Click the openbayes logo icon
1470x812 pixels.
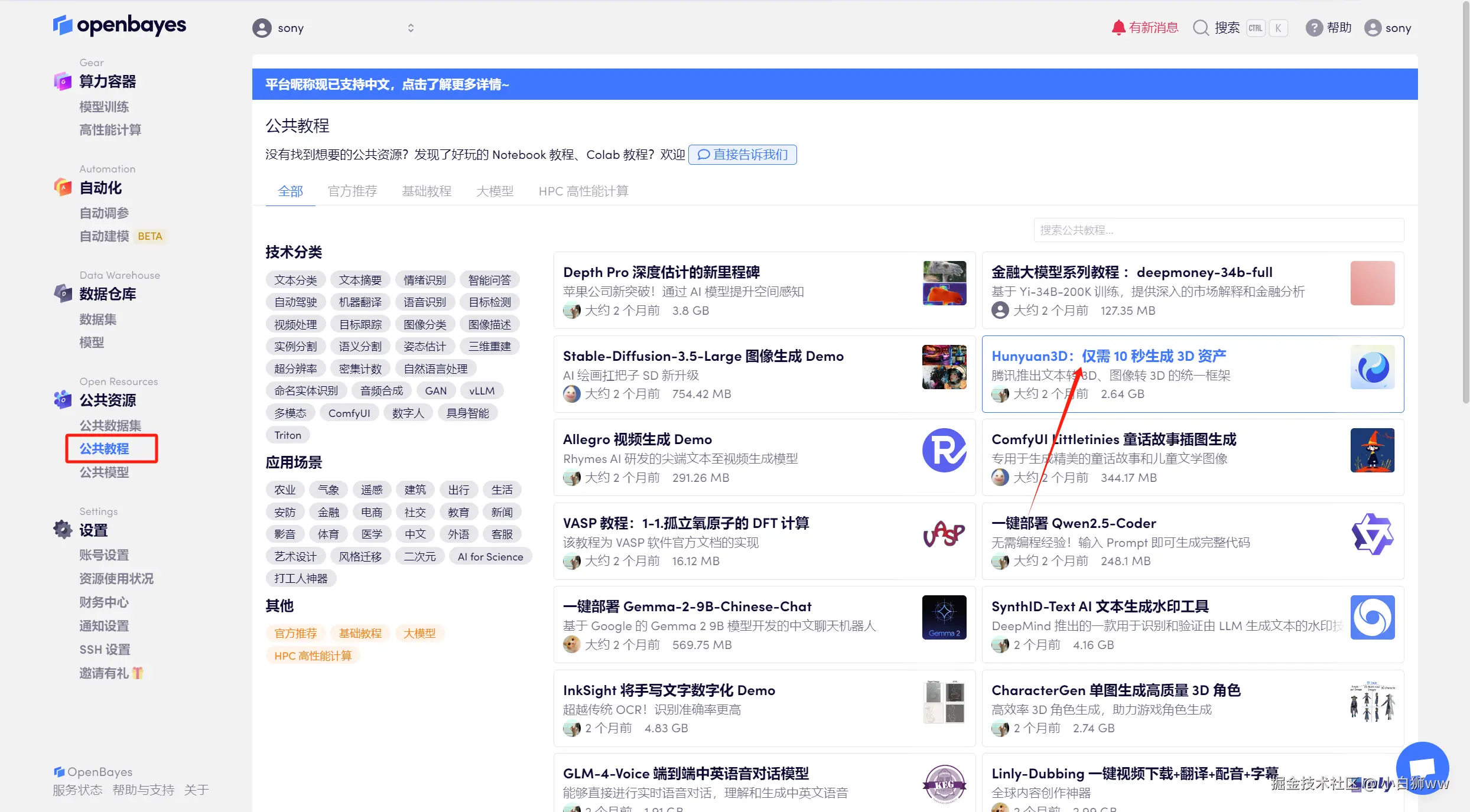62,25
